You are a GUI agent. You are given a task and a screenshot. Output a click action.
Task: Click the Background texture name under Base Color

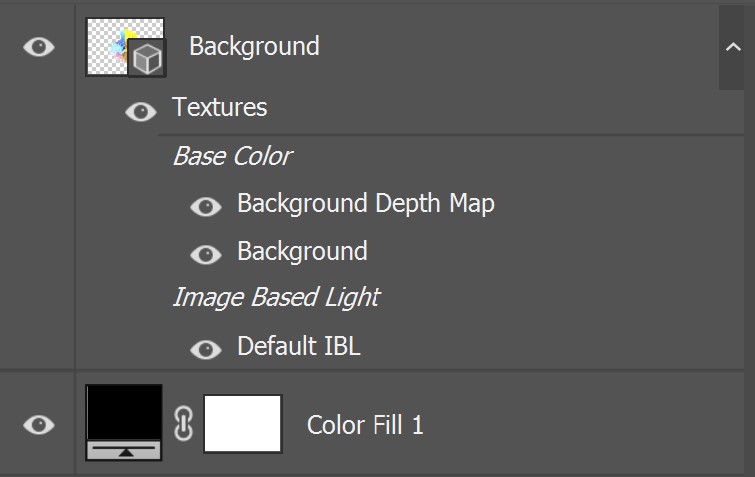point(302,252)
